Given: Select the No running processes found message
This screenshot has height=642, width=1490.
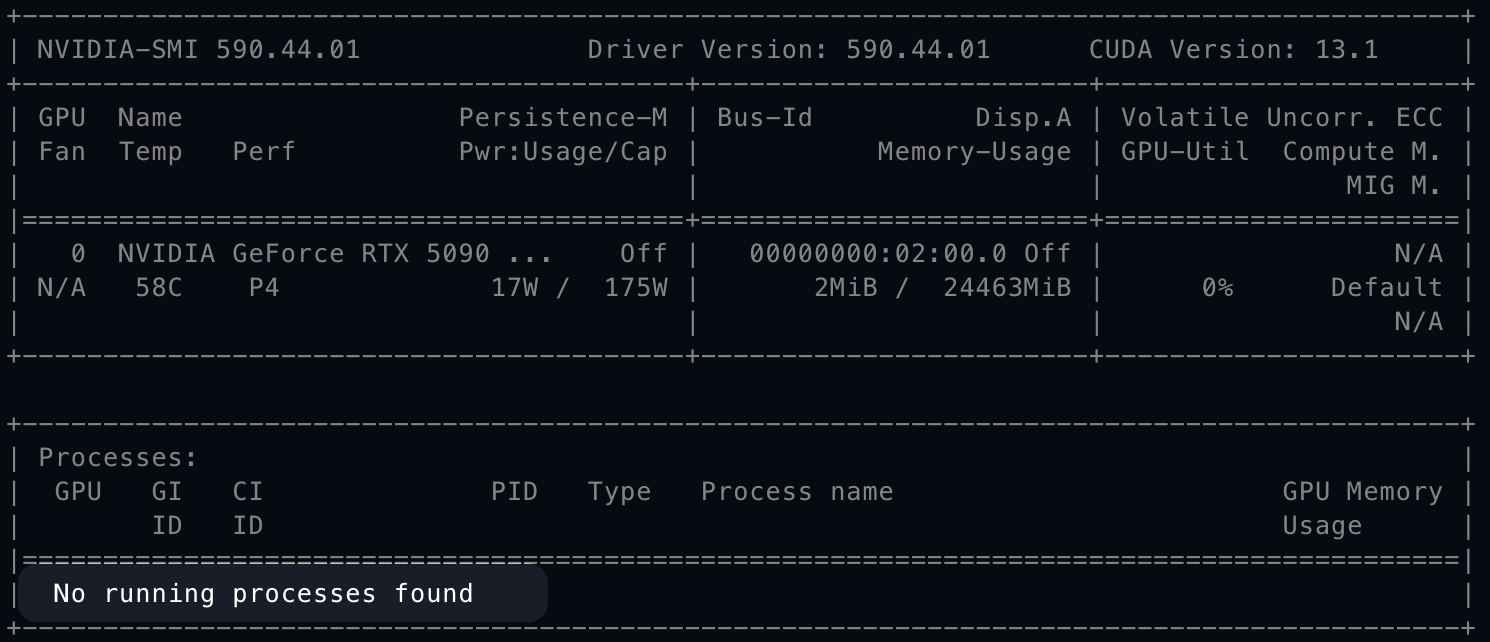Looking at the screenshot, I should coord(263,593).
